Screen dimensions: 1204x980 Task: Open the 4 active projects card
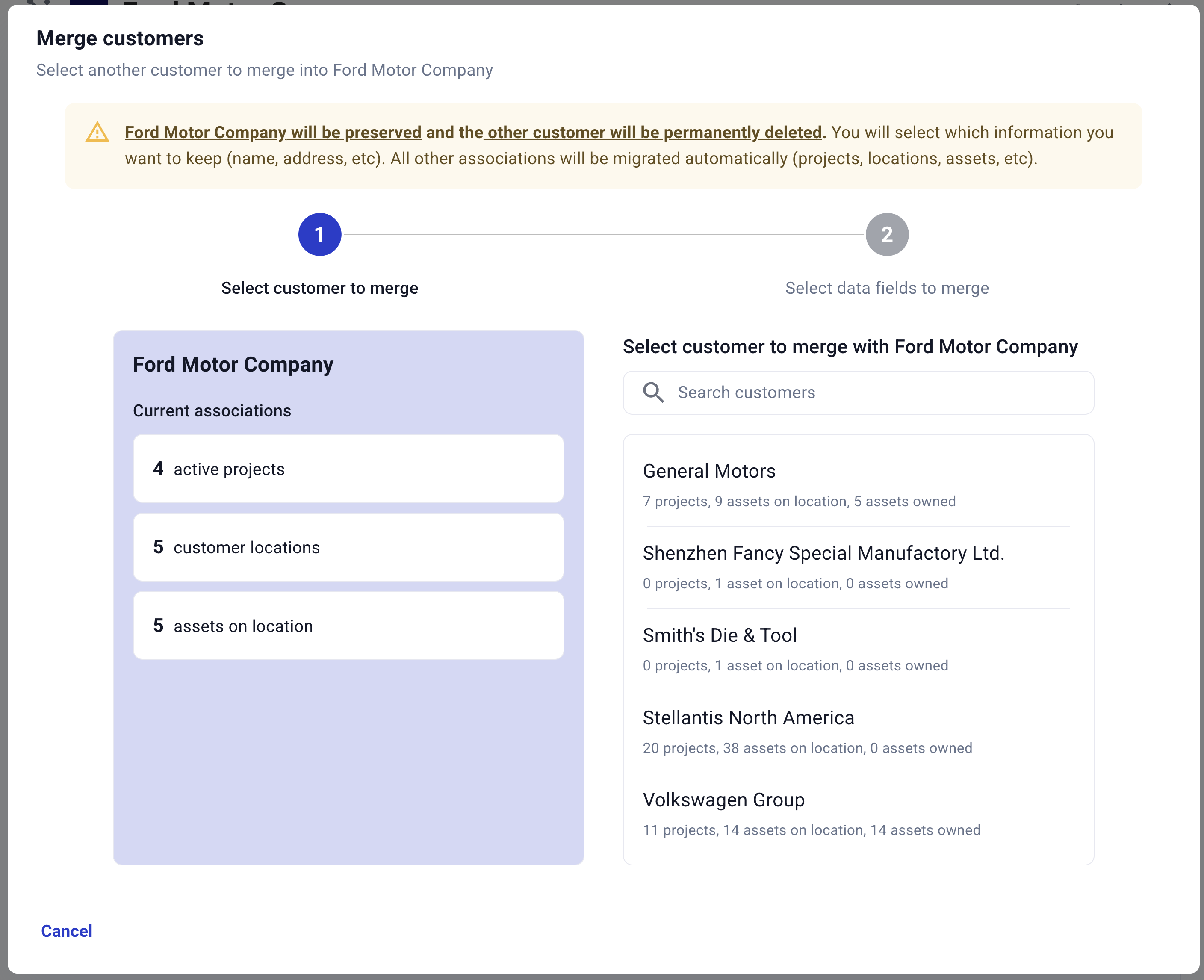point(348,469)
